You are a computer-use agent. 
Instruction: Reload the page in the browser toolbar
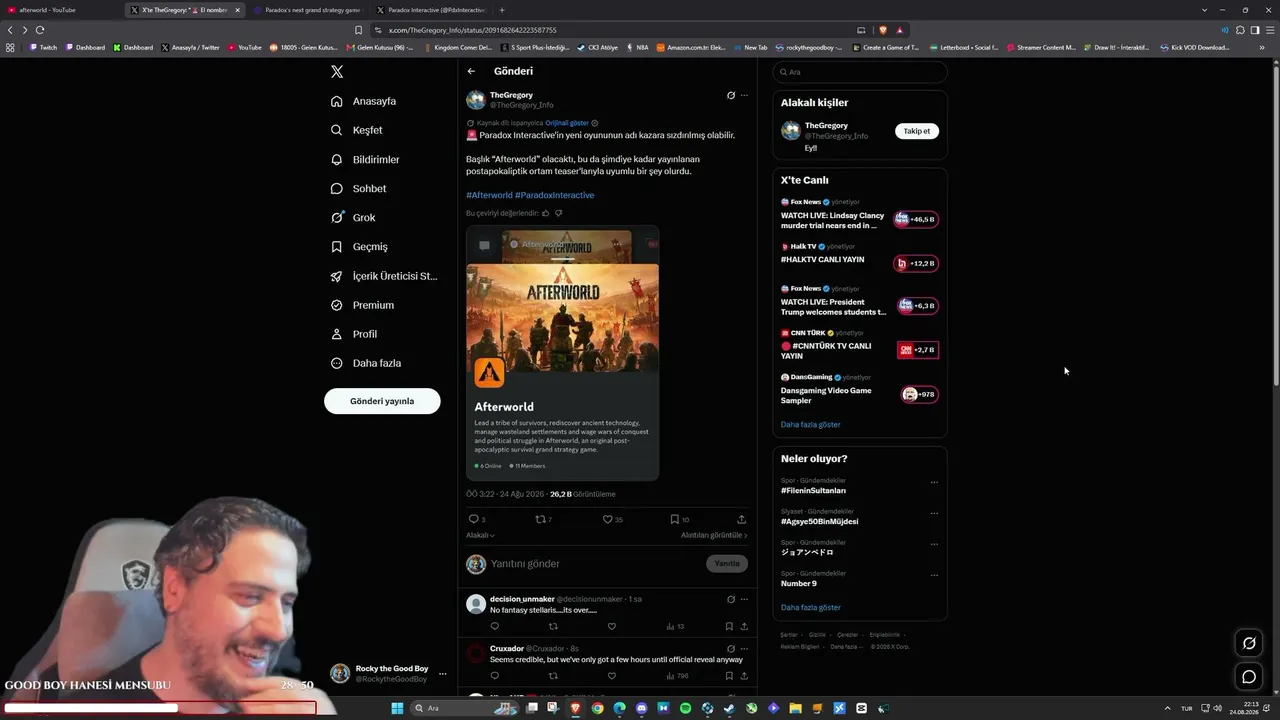click(x=40, y=30)
